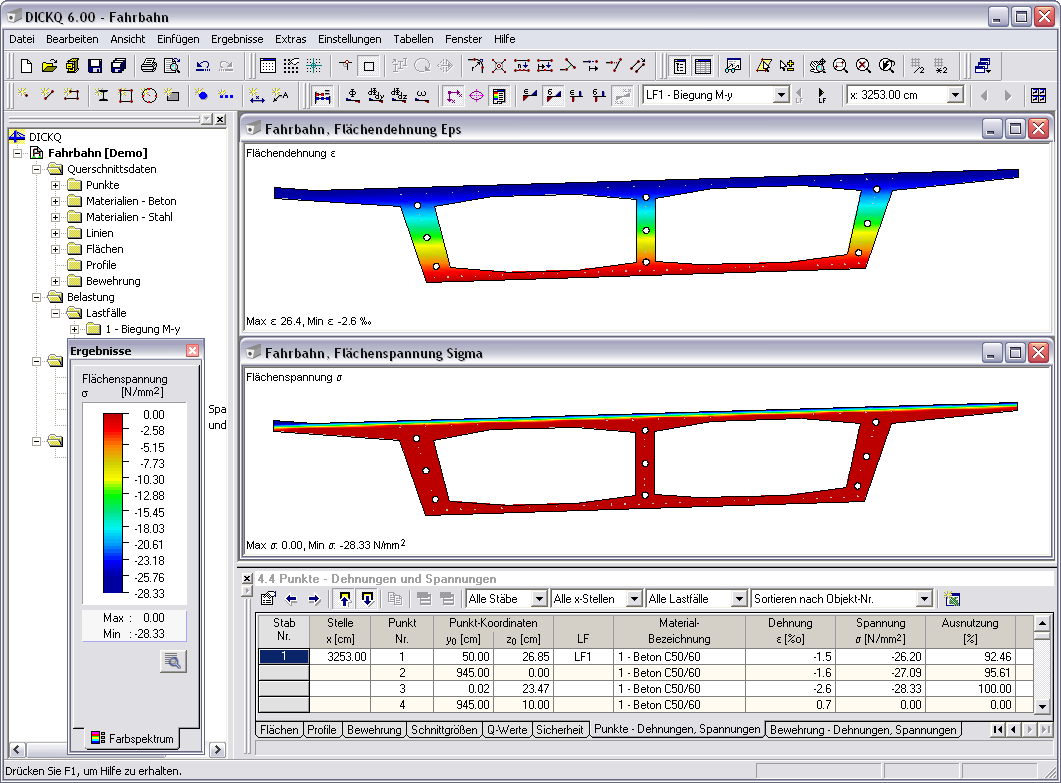Image resolution: width=1061 pixels, height=783 pixels.
Task: Click the blue left arrow in table toolbar
Action: click(291, 599)
